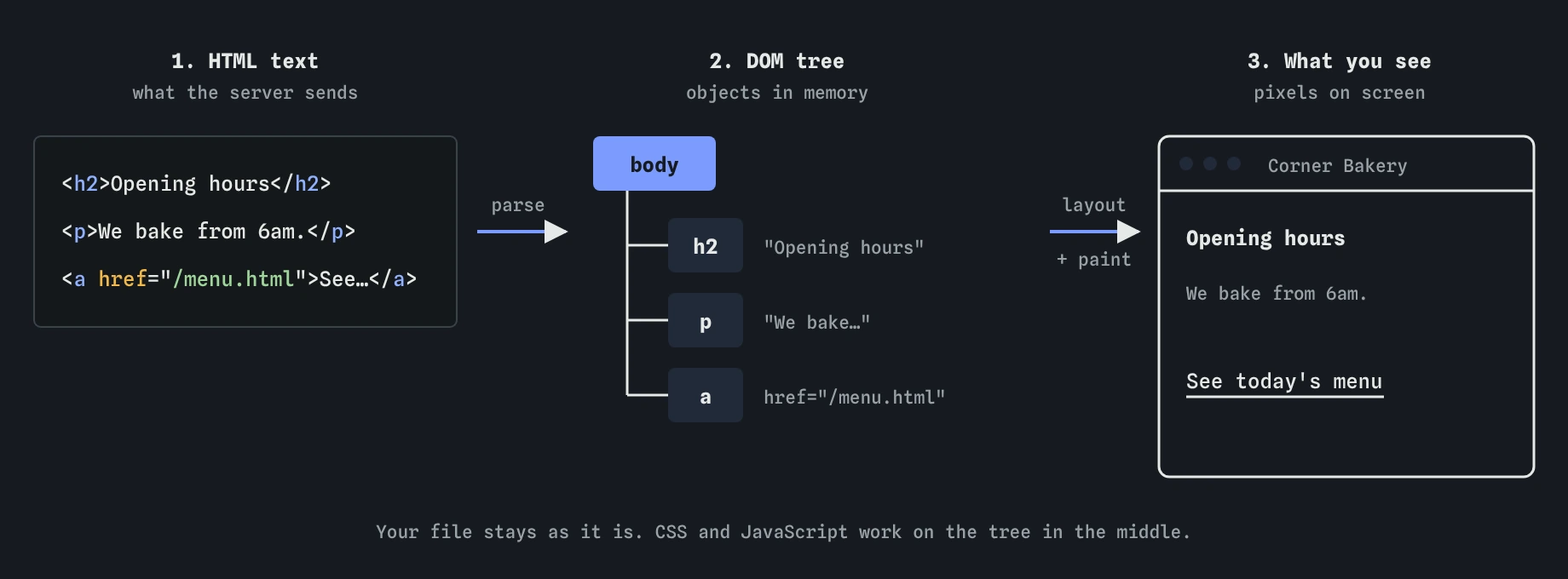Click the '3. What you see' heading
The image size is (1568, 579).
[1339, 61]
